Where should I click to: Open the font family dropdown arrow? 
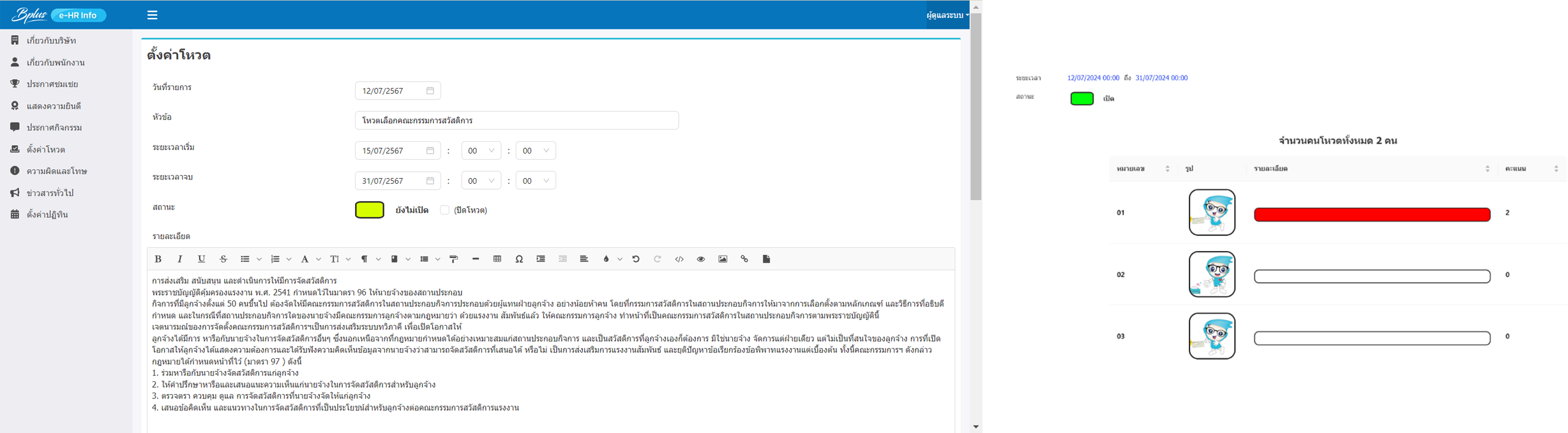click(319, 259)
